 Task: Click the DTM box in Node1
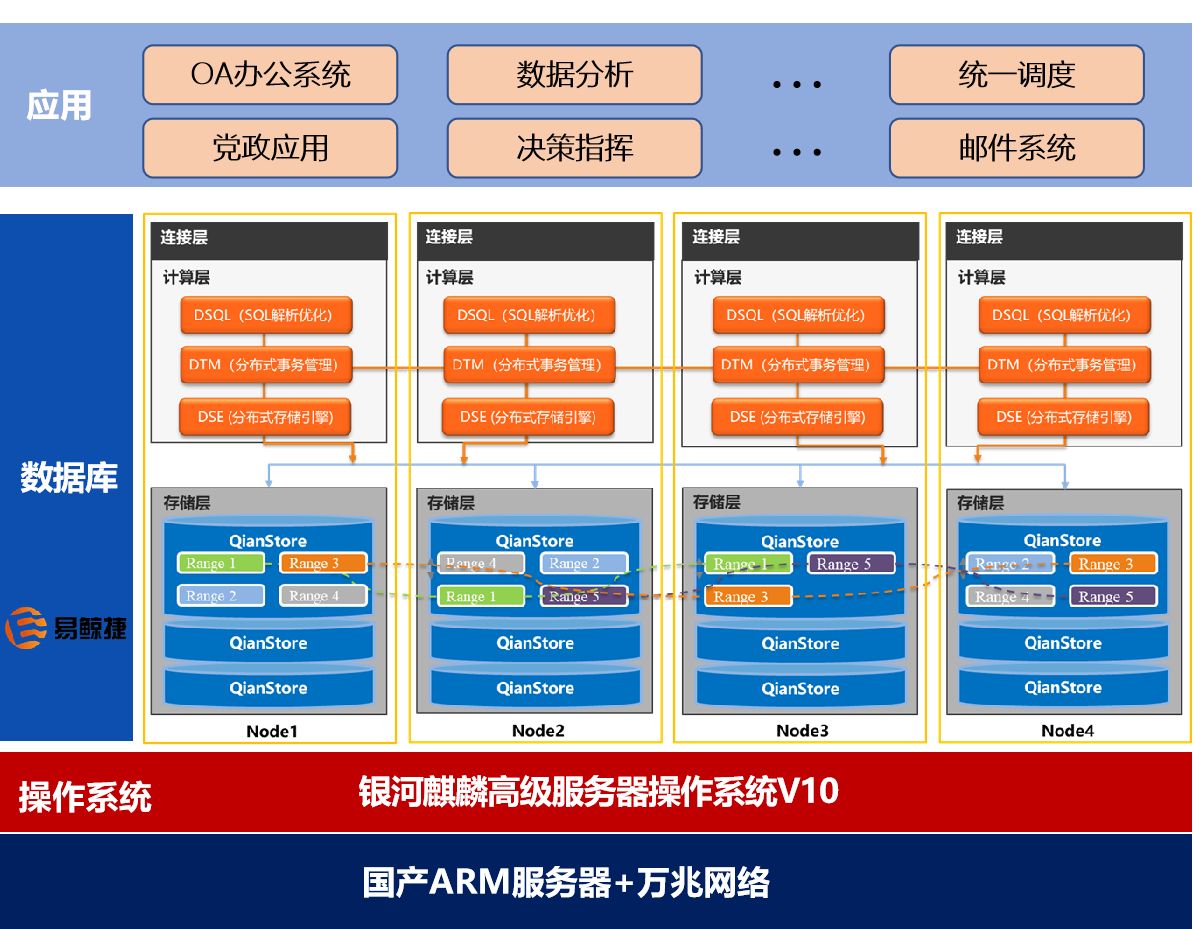pos(266,364)
